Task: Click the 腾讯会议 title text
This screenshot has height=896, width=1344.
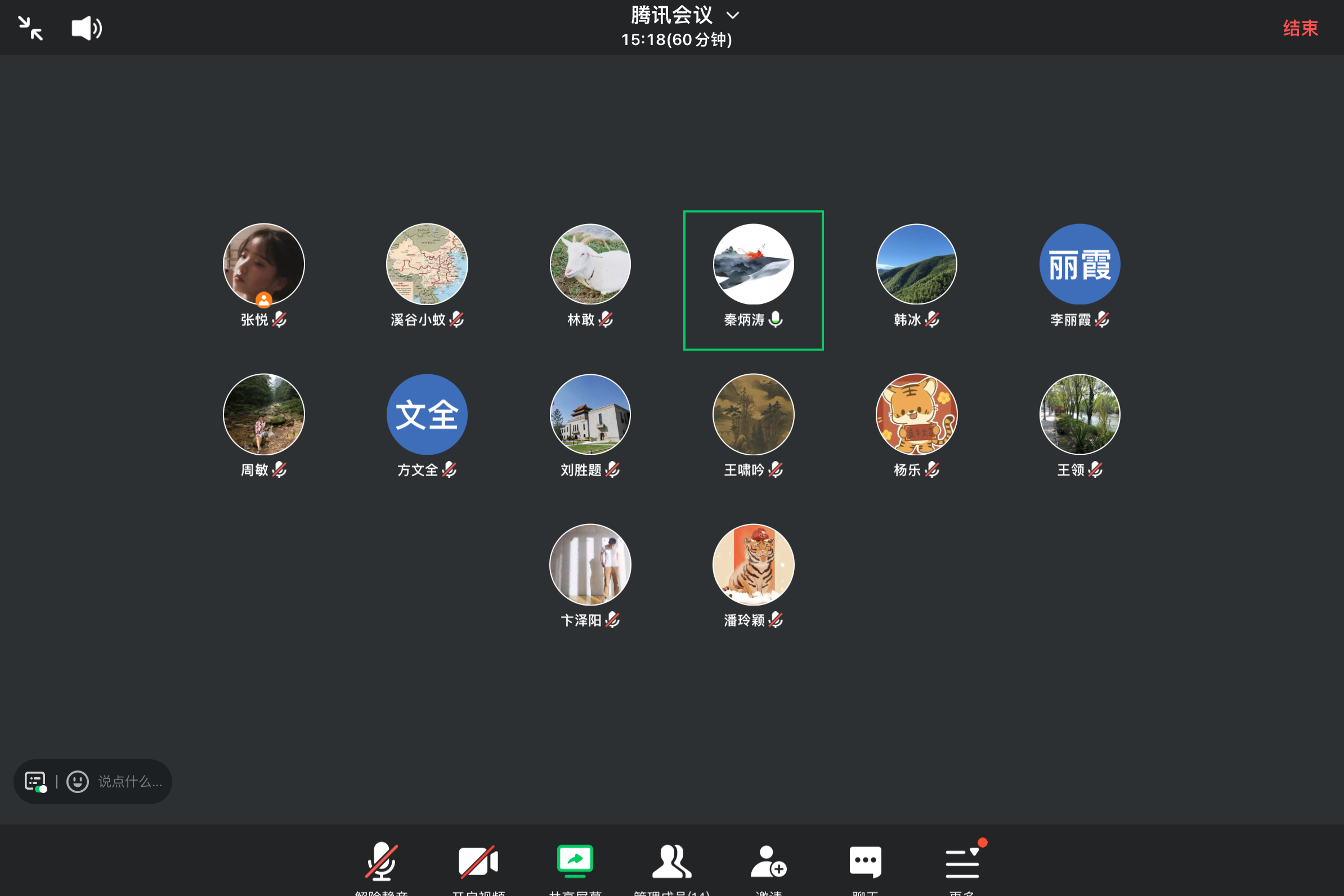Action: click(x=671, y=15)
